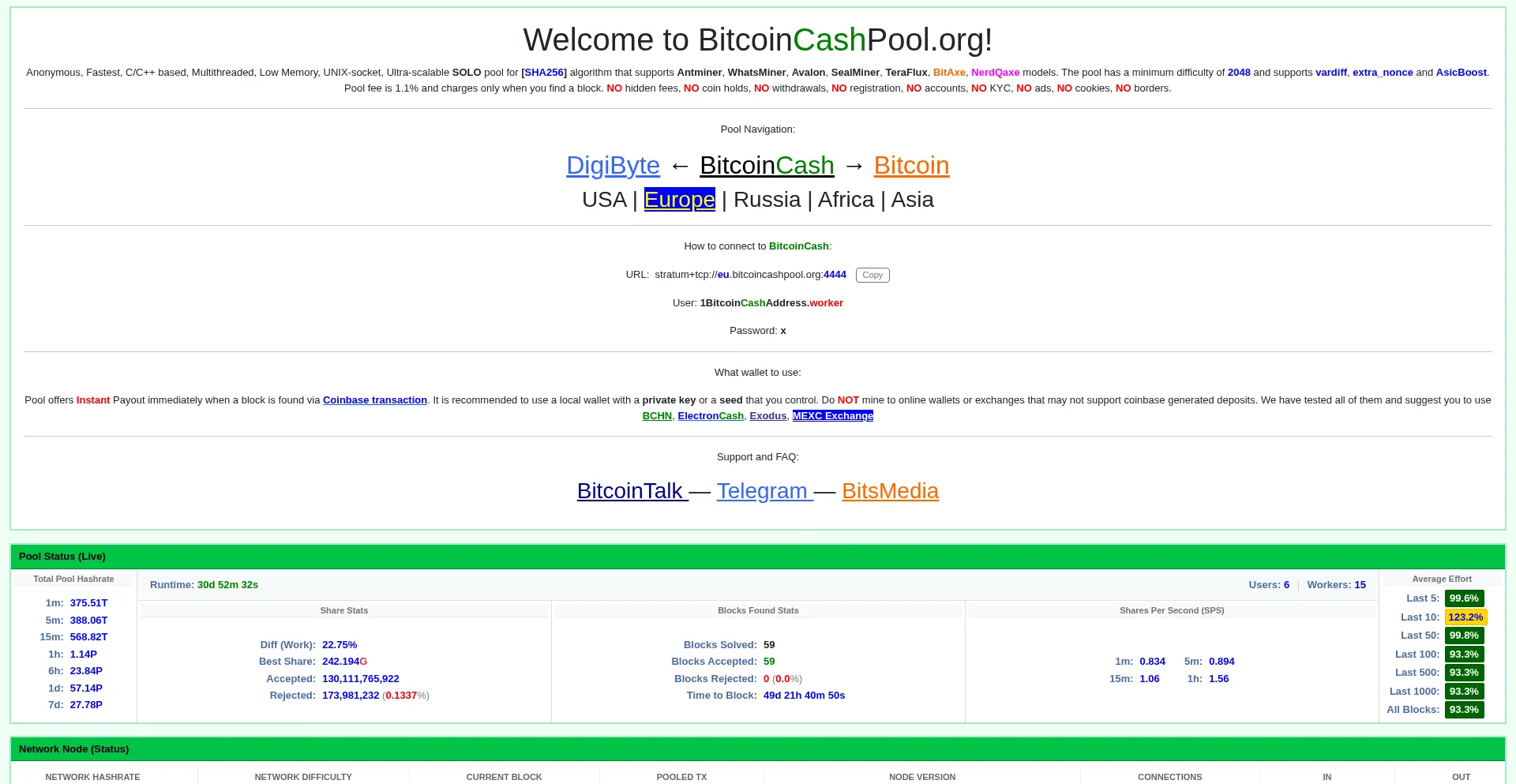
Task: Click the 1d hashrate value 57.14P
Action: 86,688
